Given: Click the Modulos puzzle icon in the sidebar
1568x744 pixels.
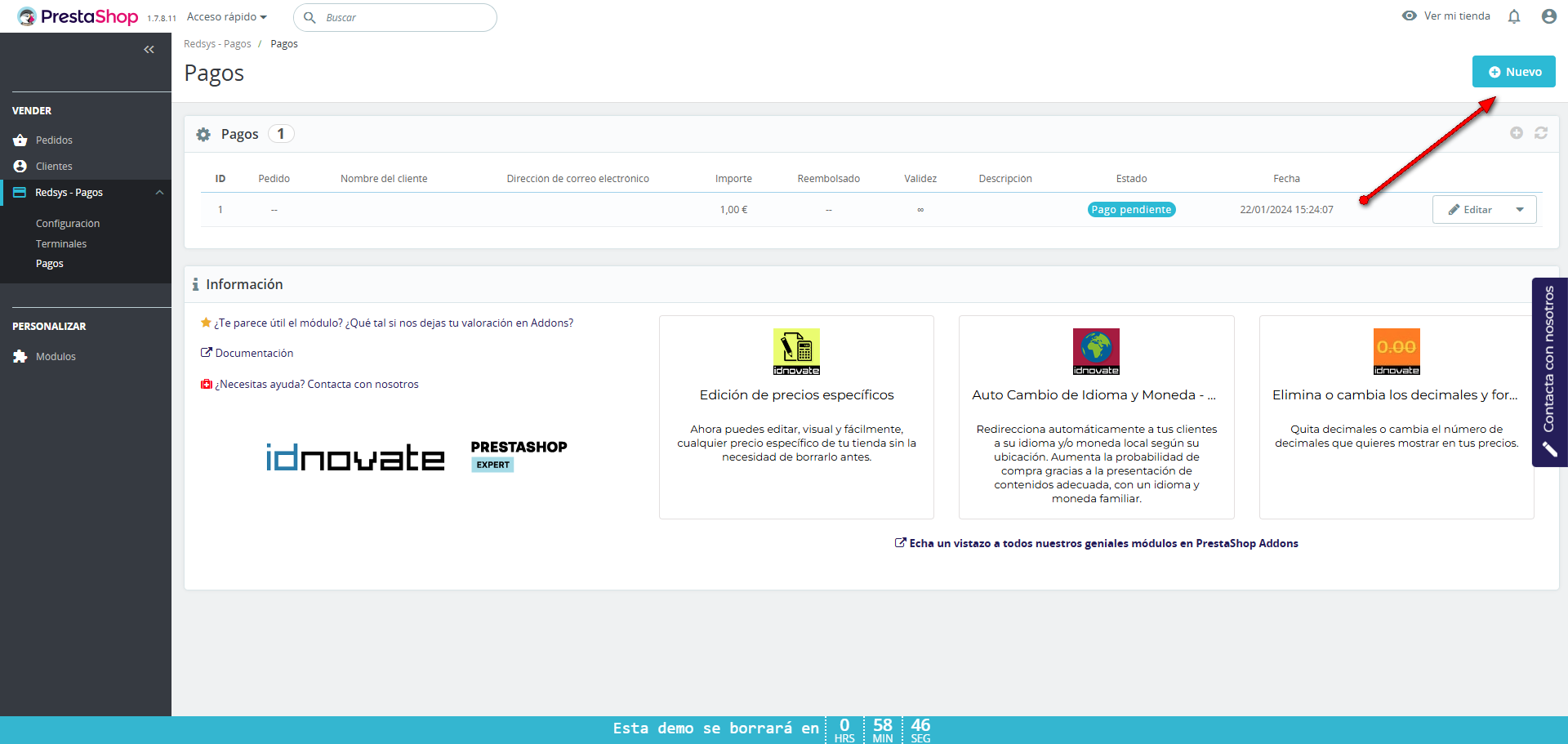Looking at the screenshot, I should [x=20, y=357].
